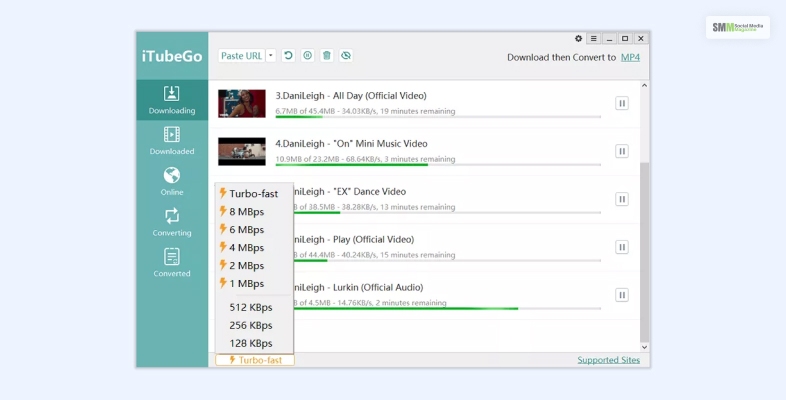The image size is (786, 400).
Task: Click the All Day download progress bar
Action: tap(438, 117)
